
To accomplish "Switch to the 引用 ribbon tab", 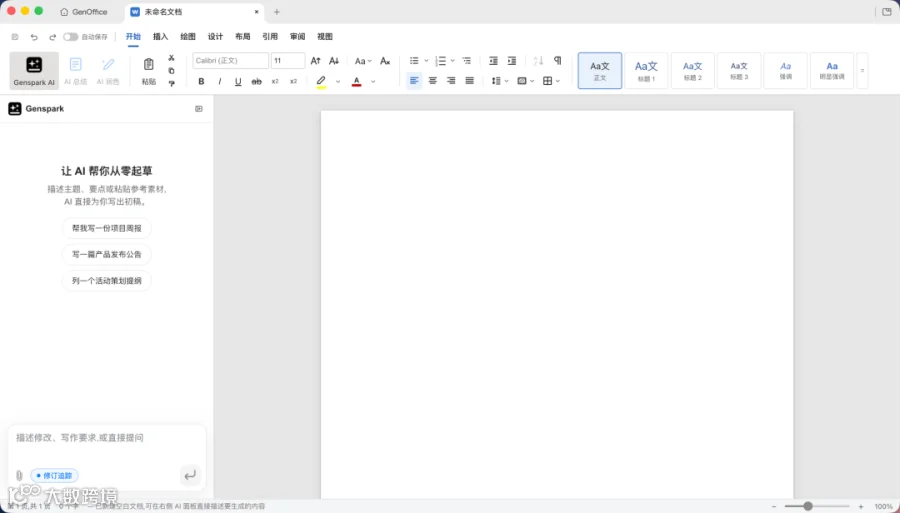I will tap(270, 37).
